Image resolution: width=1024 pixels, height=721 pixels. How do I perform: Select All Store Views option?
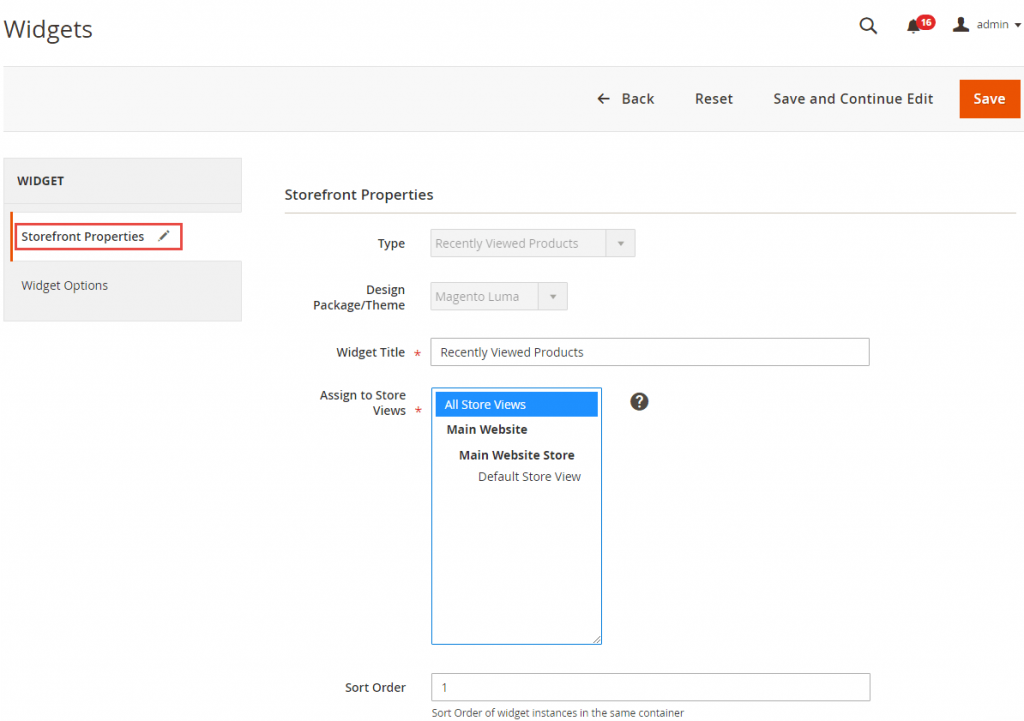point(485,405)
